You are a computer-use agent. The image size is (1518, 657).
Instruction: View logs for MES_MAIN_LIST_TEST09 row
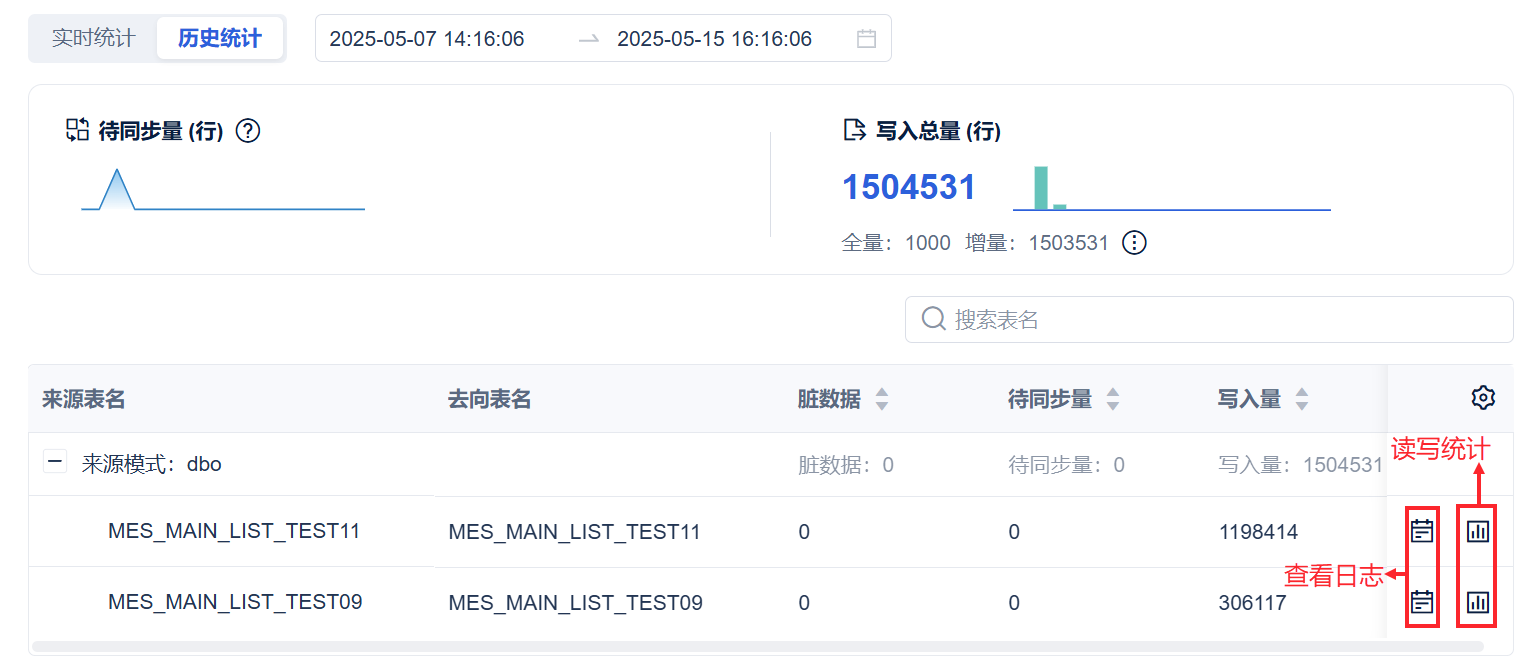(x=1422, y=602)
